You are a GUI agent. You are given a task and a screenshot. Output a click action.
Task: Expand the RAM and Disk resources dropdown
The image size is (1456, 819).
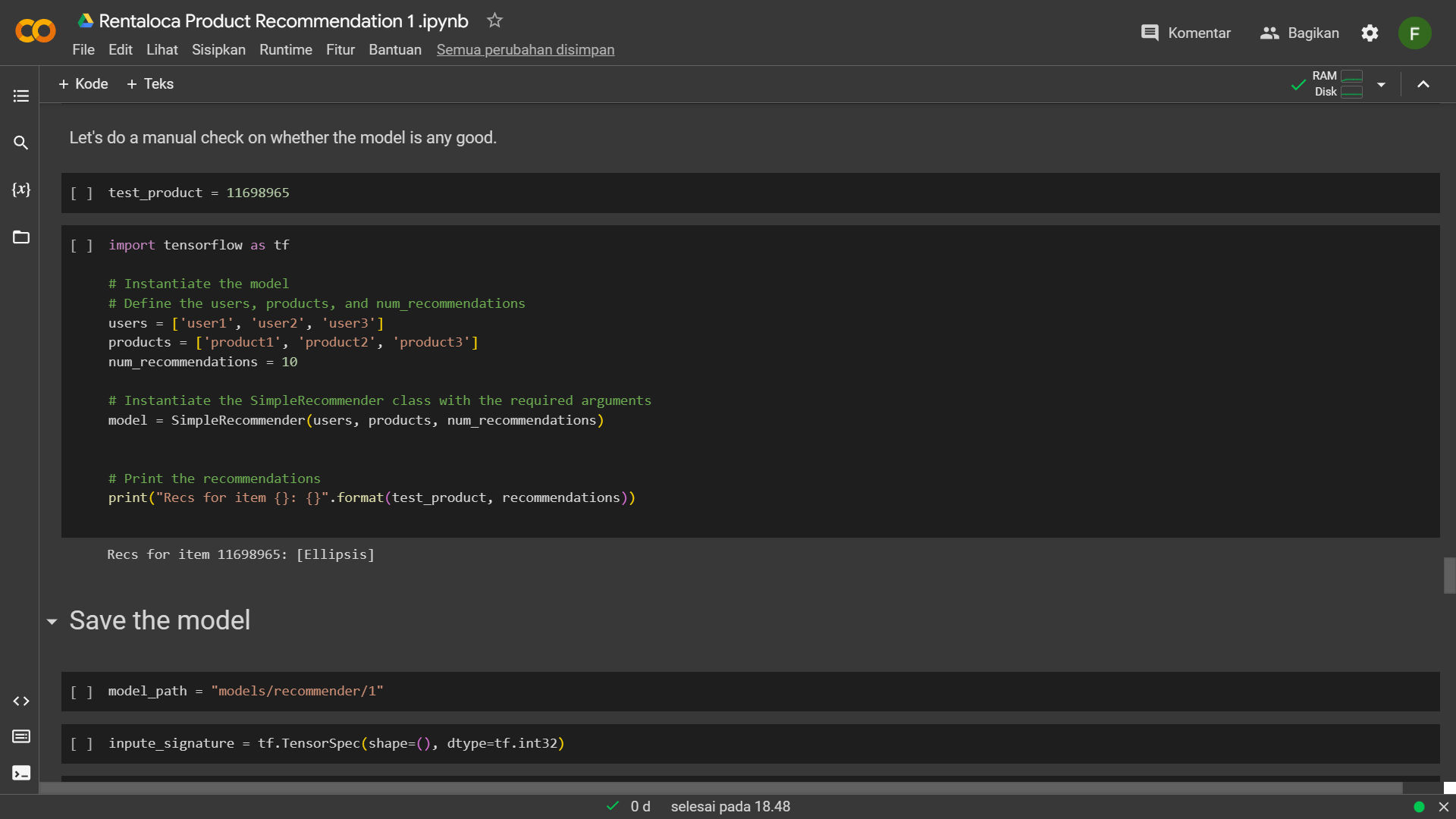pyautogui.click(x=1382, y=84)
